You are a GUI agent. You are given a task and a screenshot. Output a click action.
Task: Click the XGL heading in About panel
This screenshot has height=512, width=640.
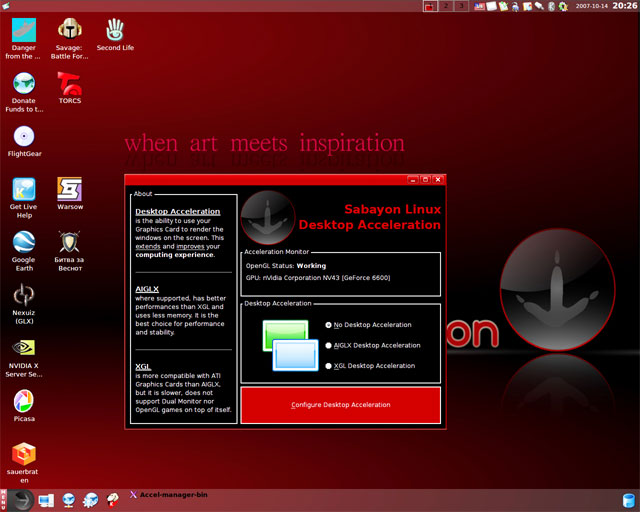tap(143, 367)
